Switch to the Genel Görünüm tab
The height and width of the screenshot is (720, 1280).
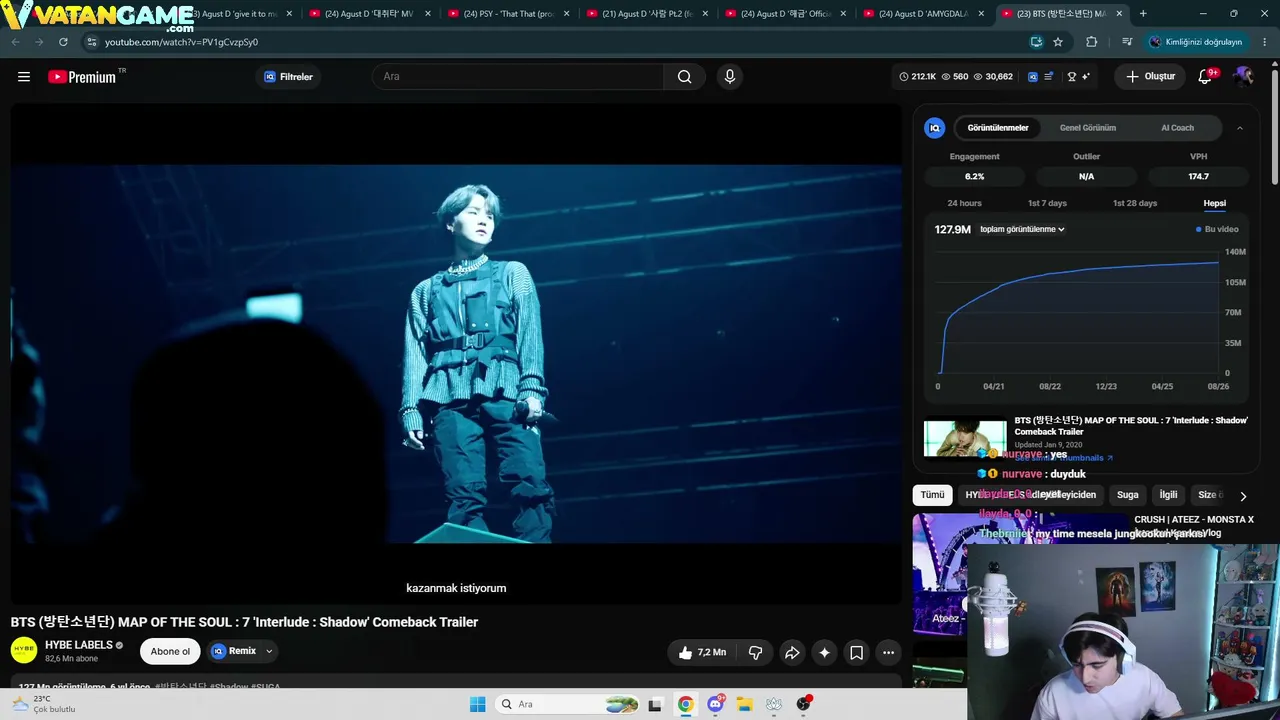click(x=1088, y=128)
